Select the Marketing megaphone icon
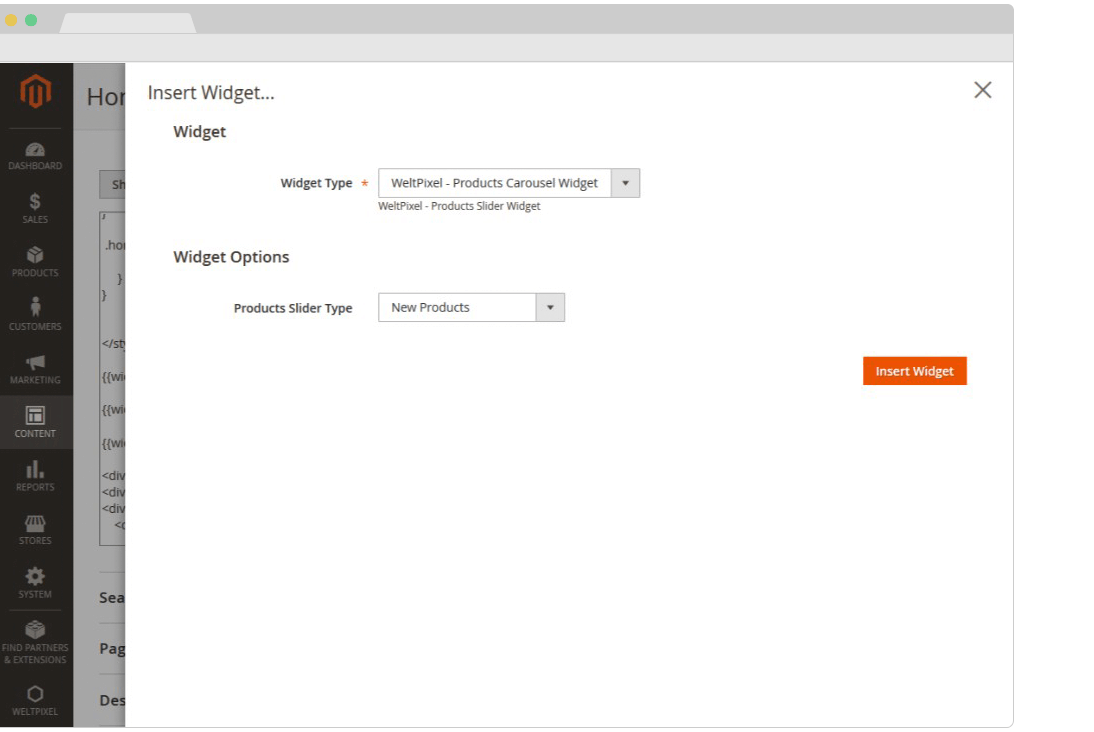This screenshot has width=1094, height=732. coord(35,369)
